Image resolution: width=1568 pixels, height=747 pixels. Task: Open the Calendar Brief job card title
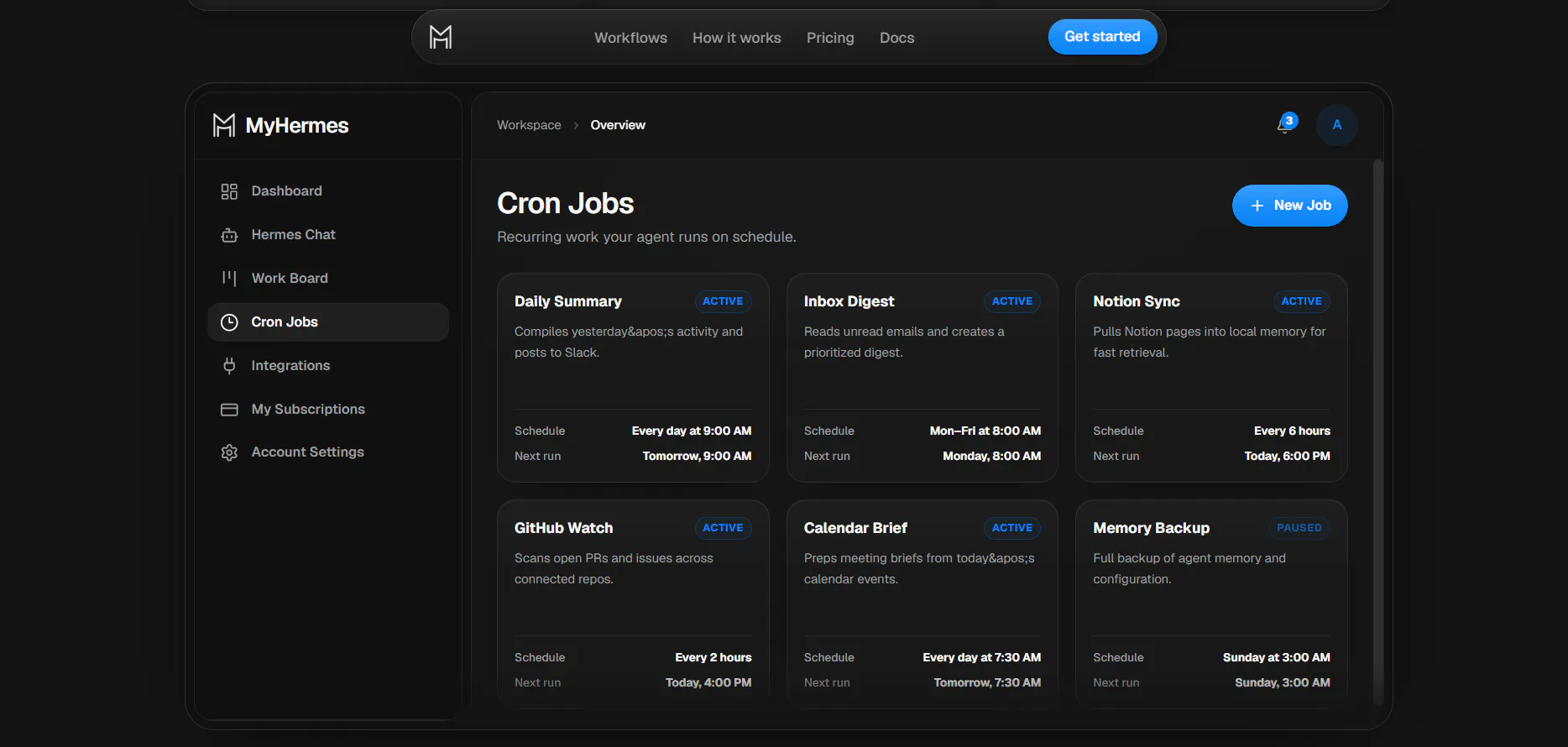click(855, 528)
